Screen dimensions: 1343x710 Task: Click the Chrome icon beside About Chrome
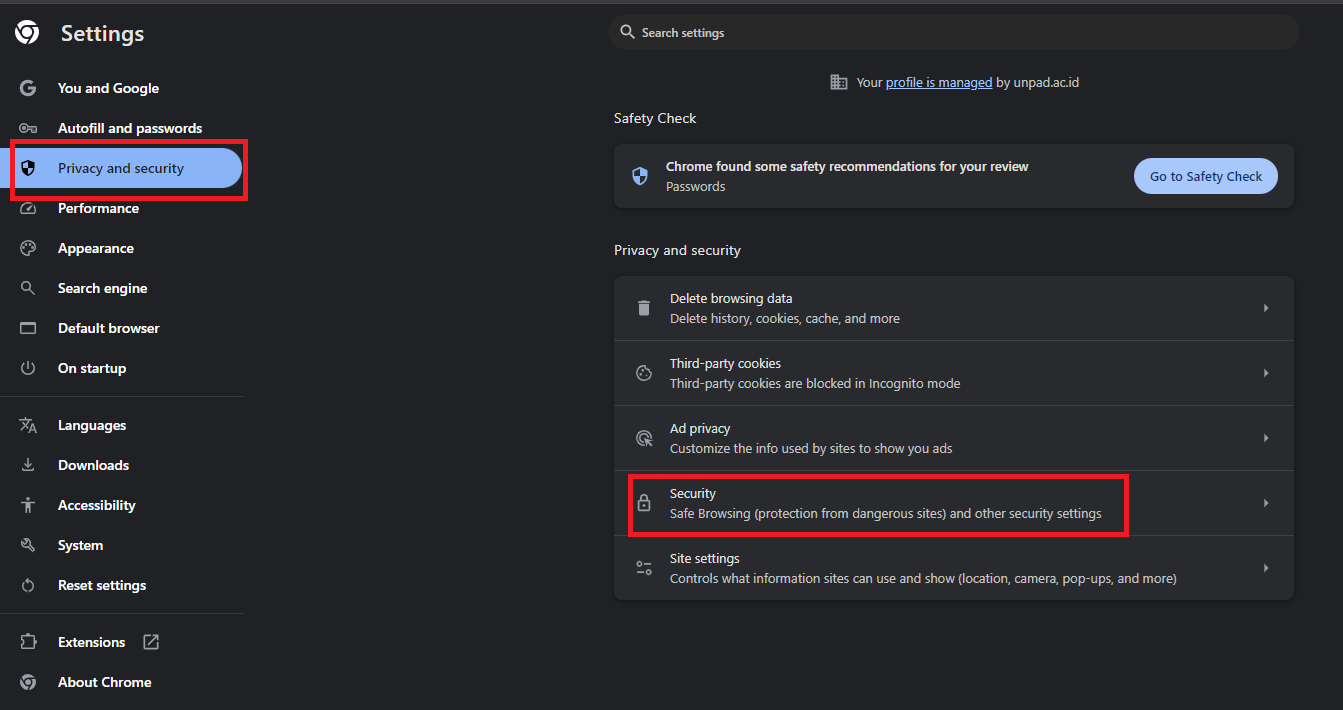28,682
